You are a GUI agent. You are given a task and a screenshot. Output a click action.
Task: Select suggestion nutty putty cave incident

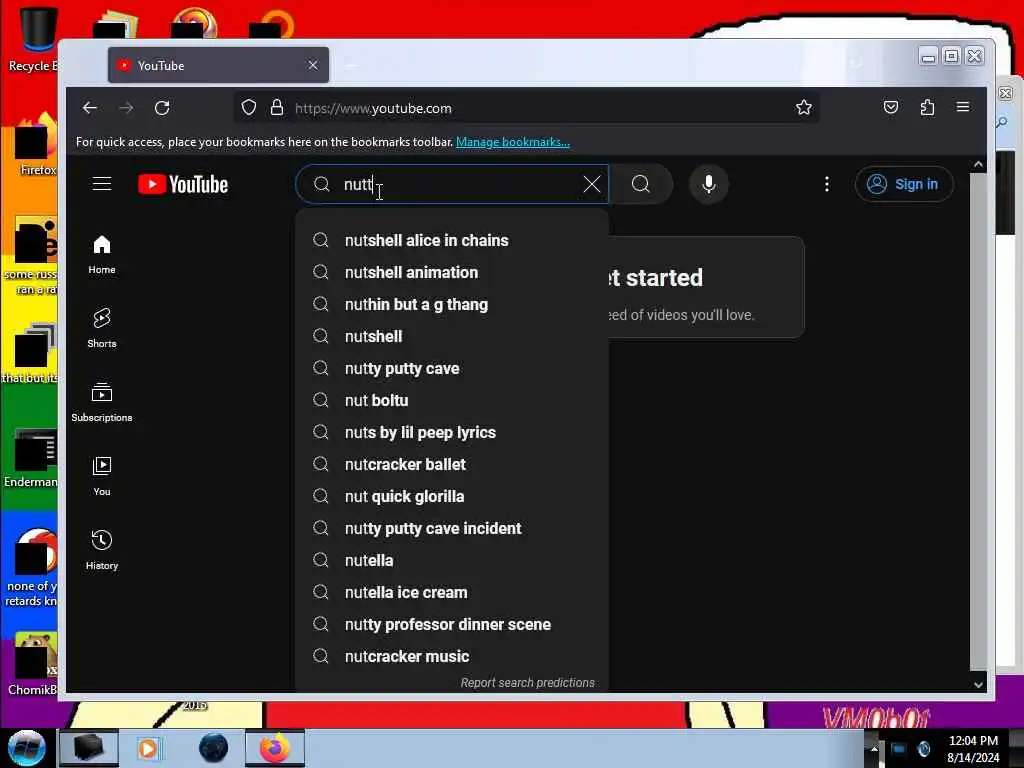(x=452, y=528)
